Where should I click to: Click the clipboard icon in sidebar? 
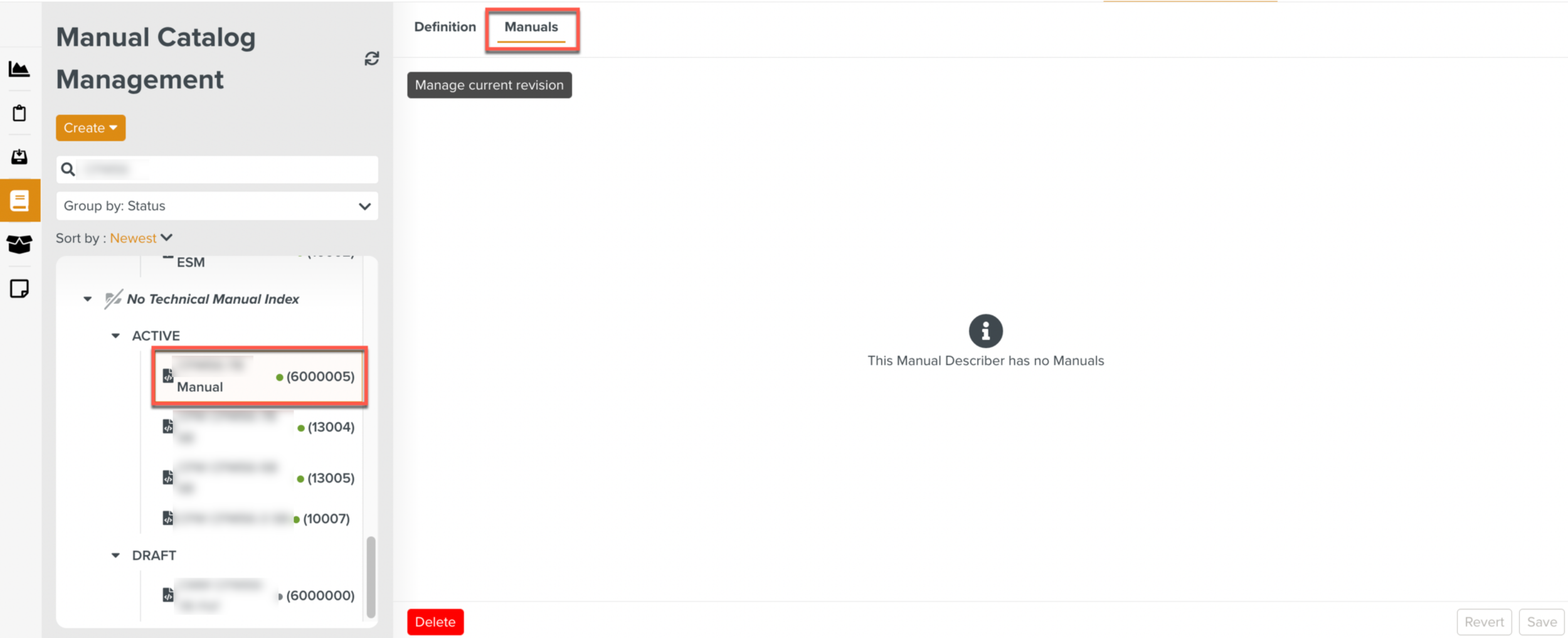tap(19, 114)
